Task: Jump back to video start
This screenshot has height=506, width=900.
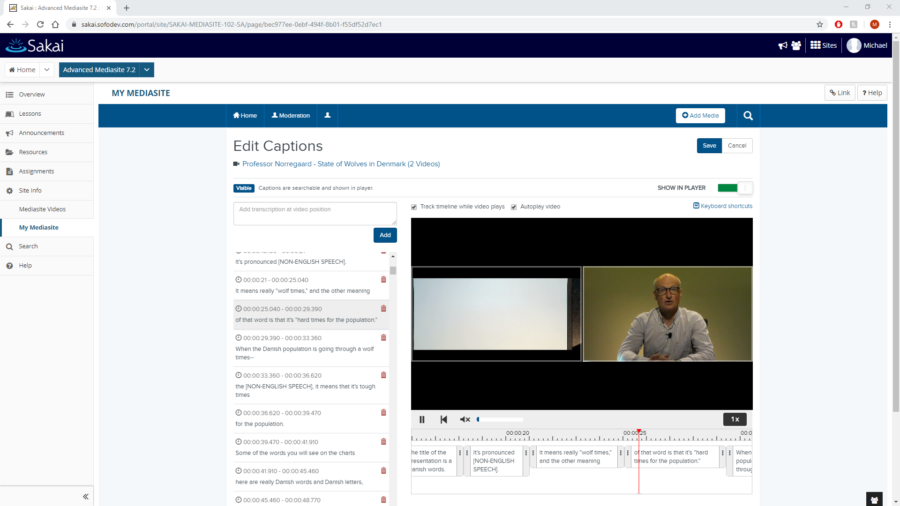Action: click(x=444, y=419)
